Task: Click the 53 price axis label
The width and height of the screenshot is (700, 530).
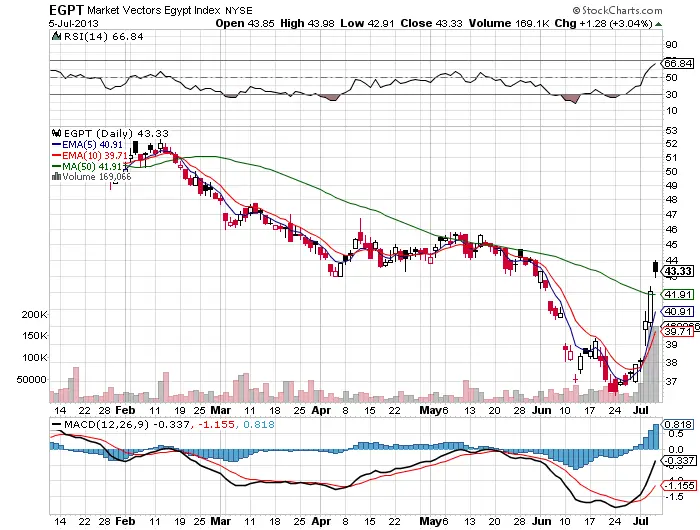Action: [671, 131]
